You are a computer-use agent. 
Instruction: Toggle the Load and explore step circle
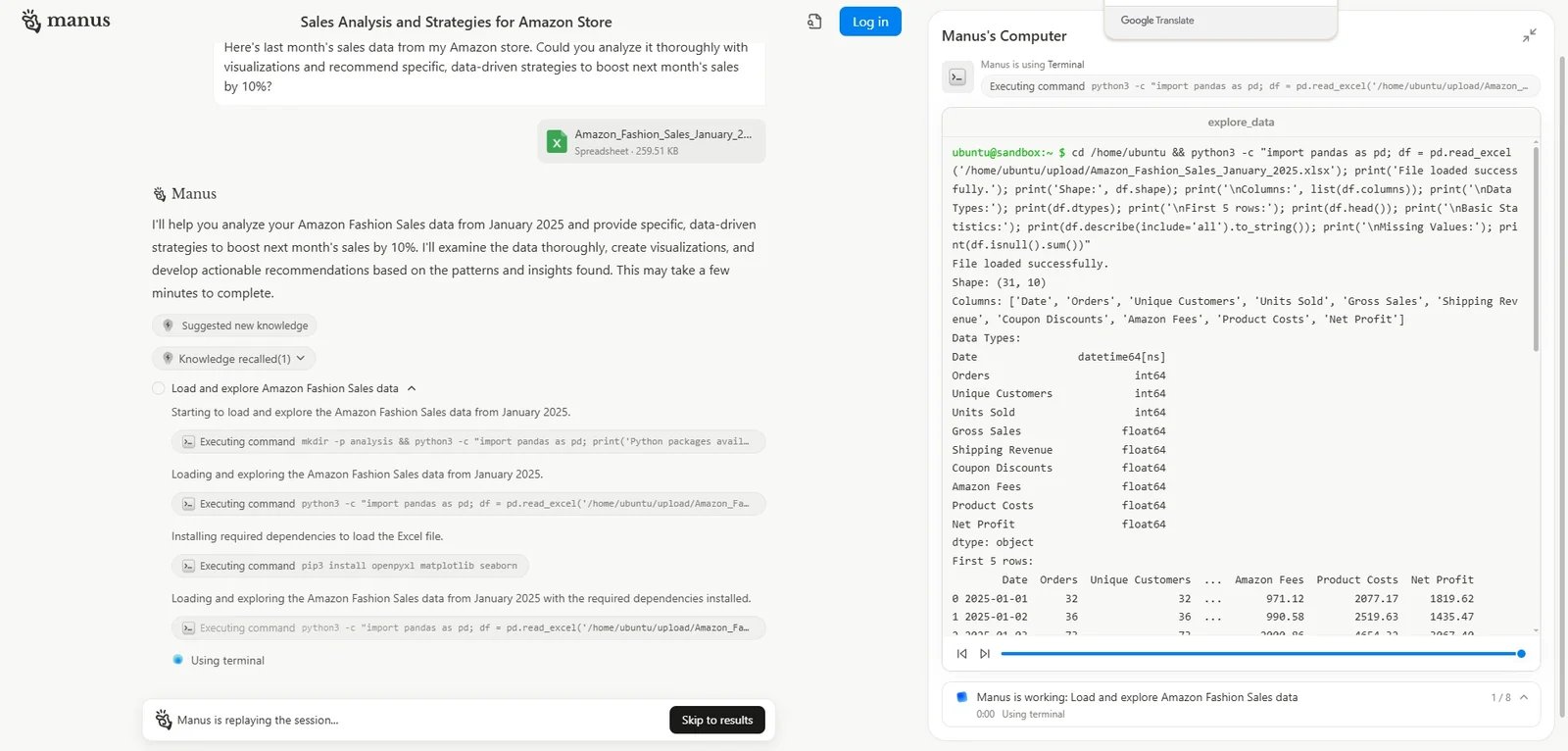click(x=159, y=388)
